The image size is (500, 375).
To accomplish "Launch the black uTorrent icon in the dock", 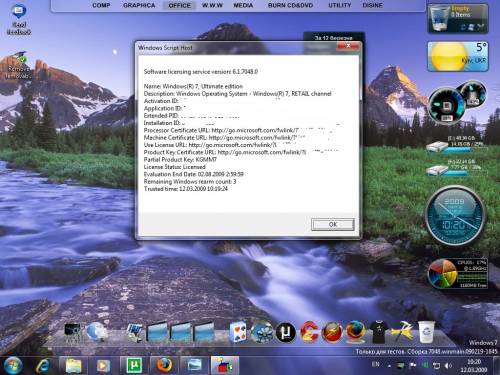I will [286, 332].
